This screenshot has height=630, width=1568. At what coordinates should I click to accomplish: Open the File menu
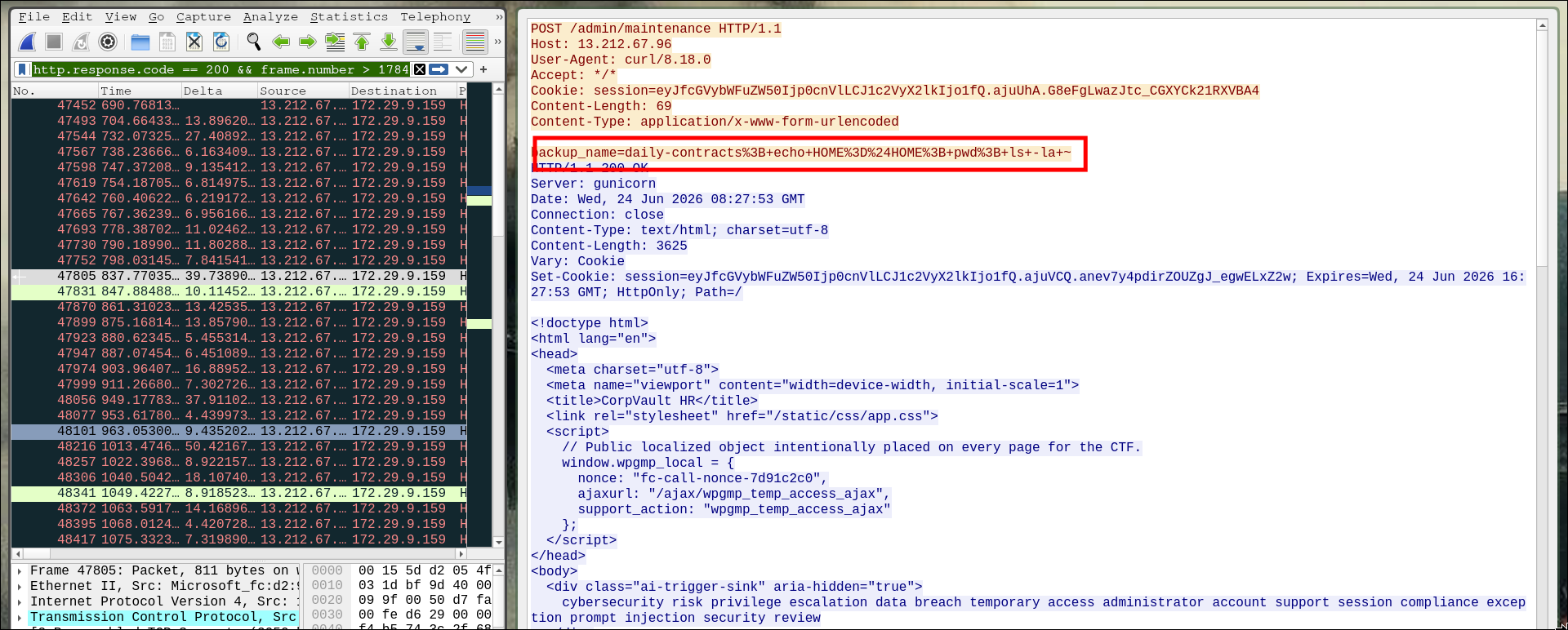(34, 16)
